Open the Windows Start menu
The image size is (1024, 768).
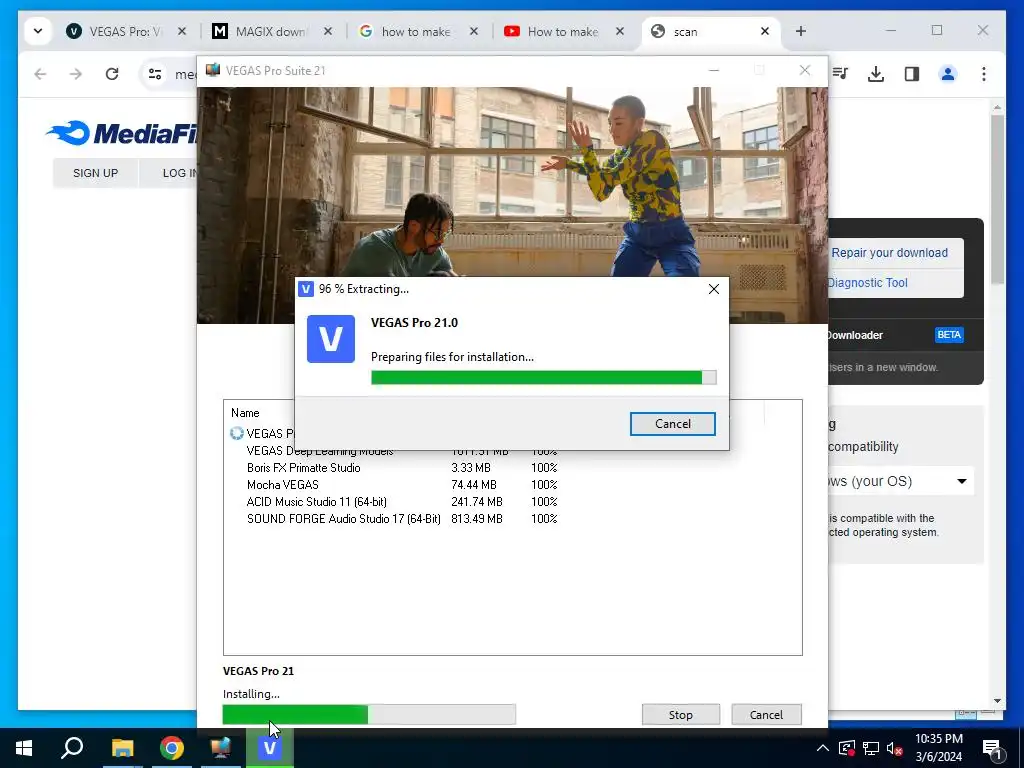(x=24, y=748)
